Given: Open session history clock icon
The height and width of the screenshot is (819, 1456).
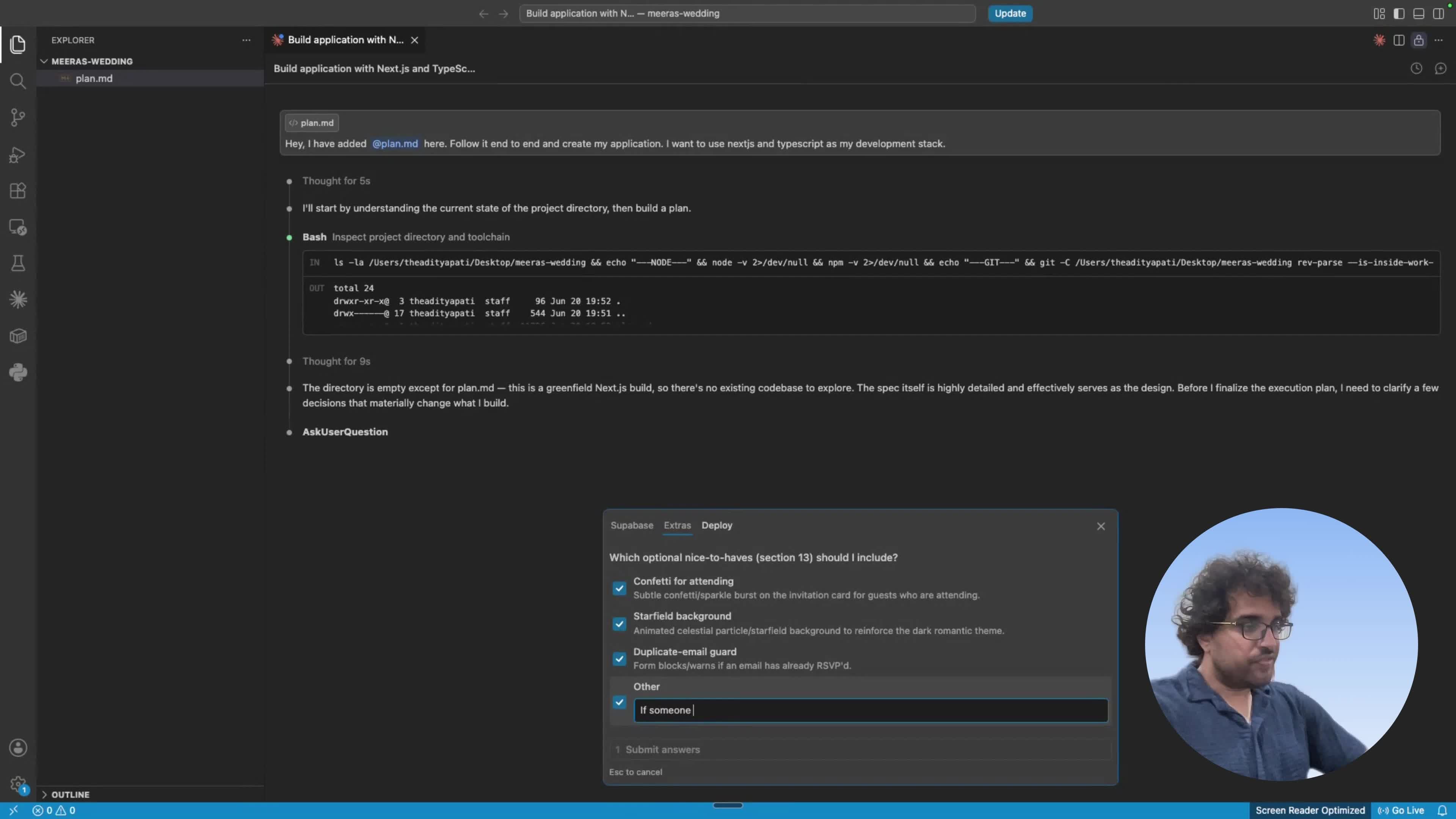Looking at the screenshot, I should click(1416, 68).
